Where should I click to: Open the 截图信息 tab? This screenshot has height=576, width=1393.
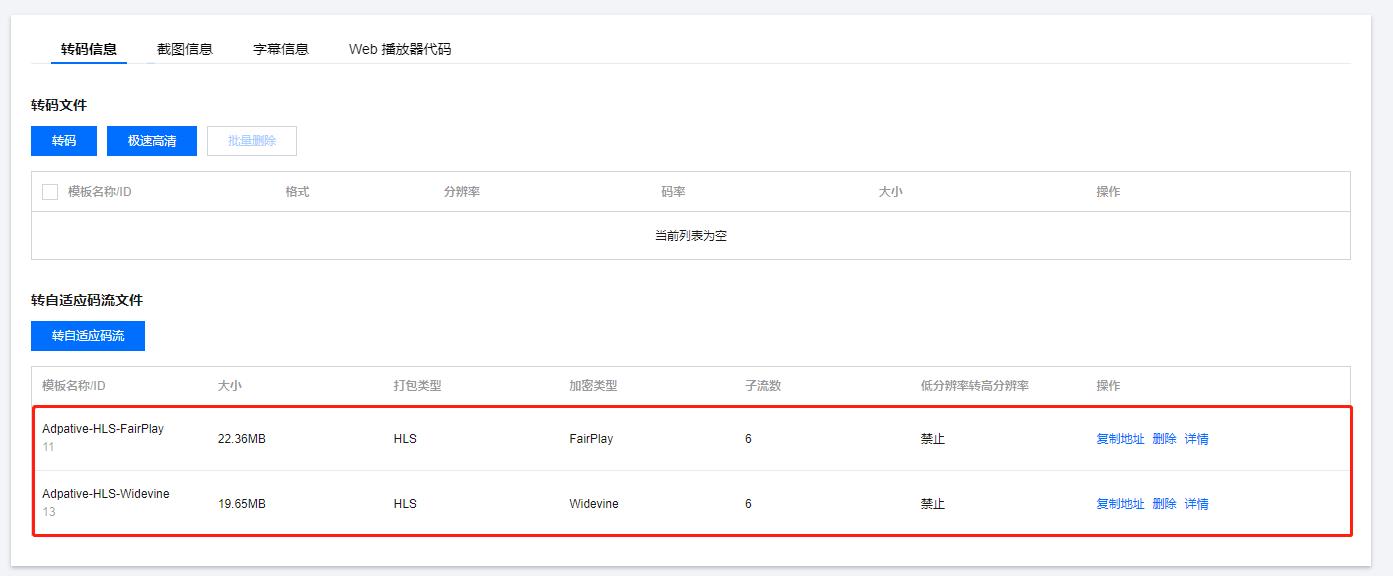click(x=185, y=48)
